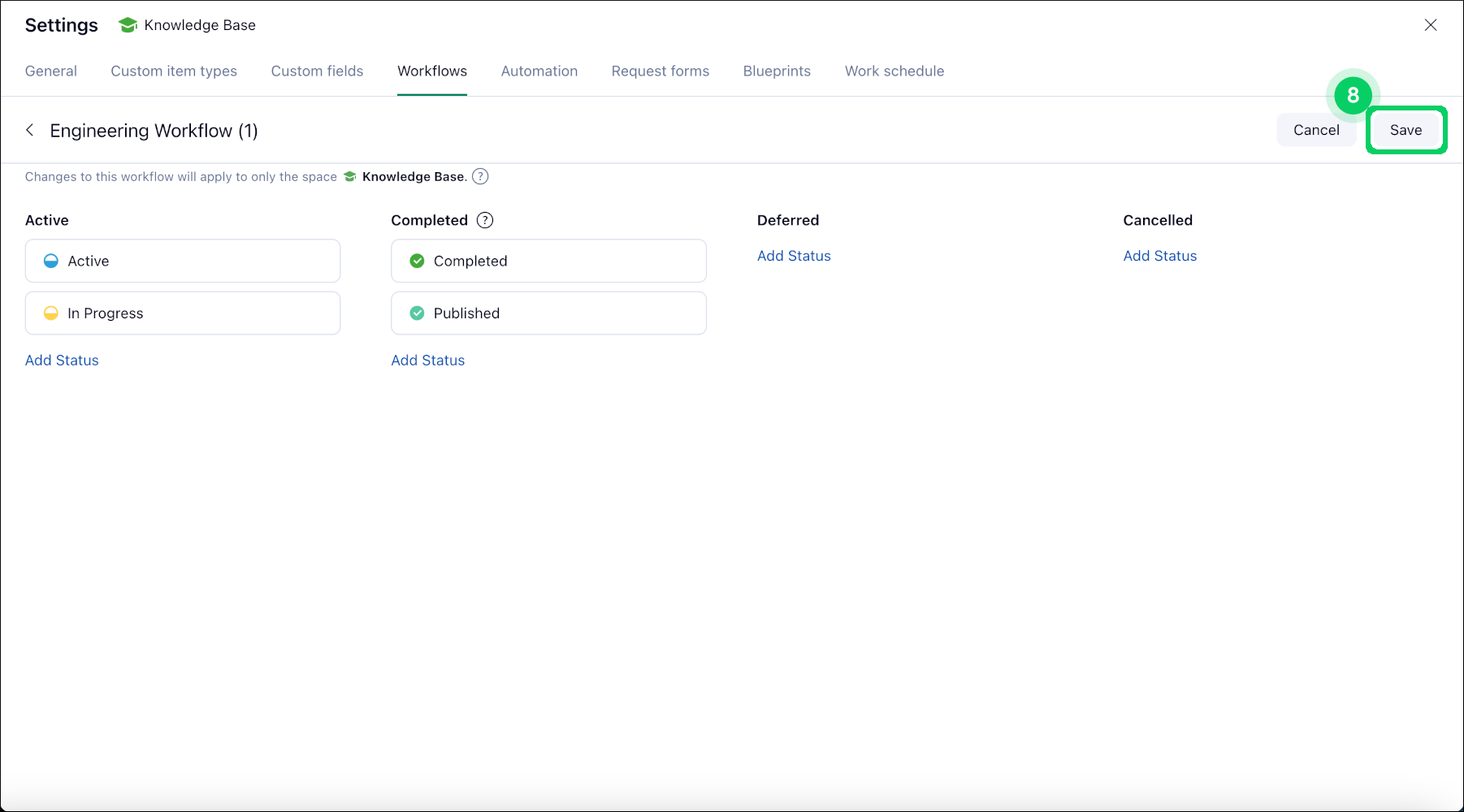Select the In Progress status card
The width and height of the screenshot is (1464, 812).
(x=183, y=313)
